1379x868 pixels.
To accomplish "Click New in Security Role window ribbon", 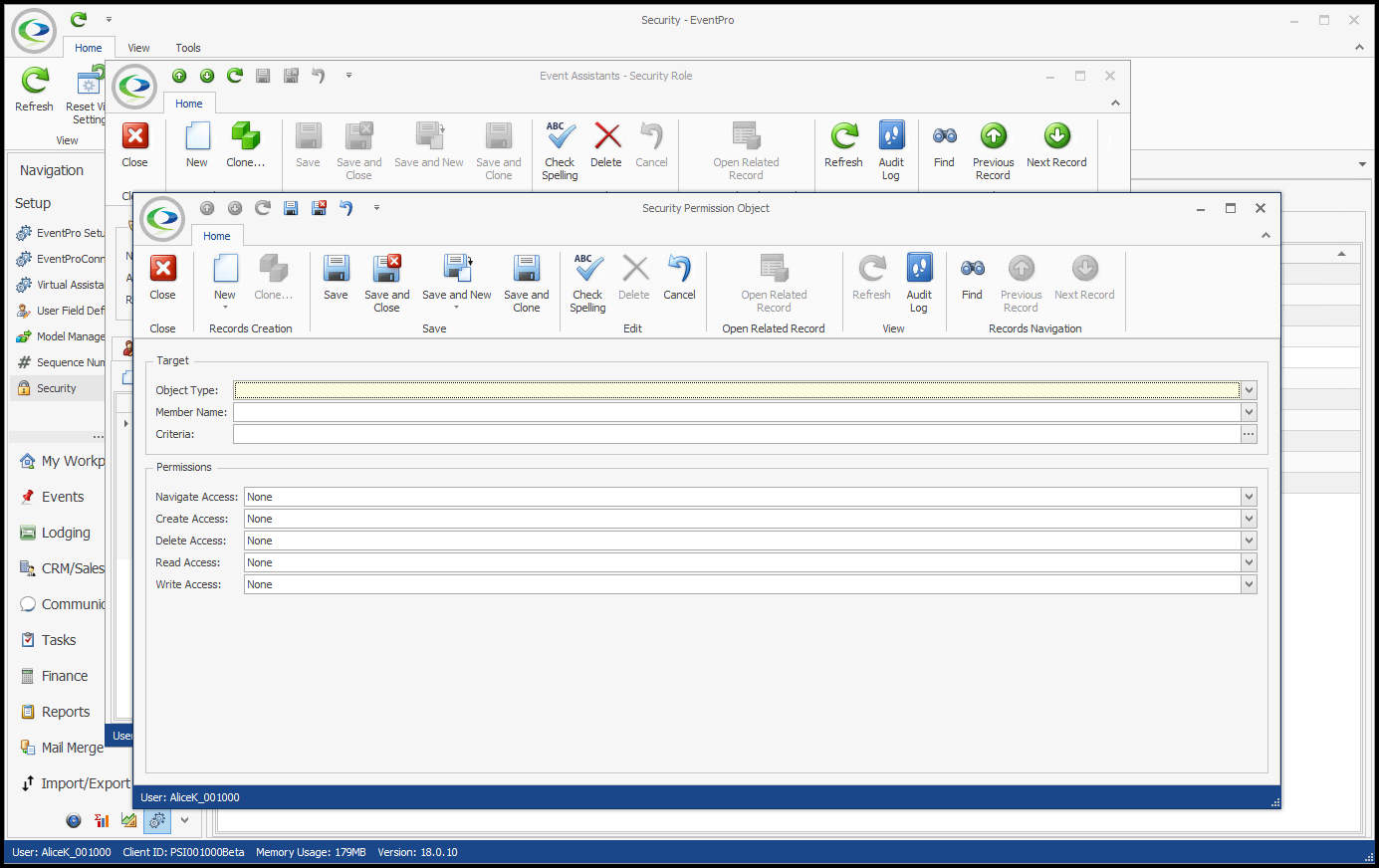I will (x=197, y=144).
